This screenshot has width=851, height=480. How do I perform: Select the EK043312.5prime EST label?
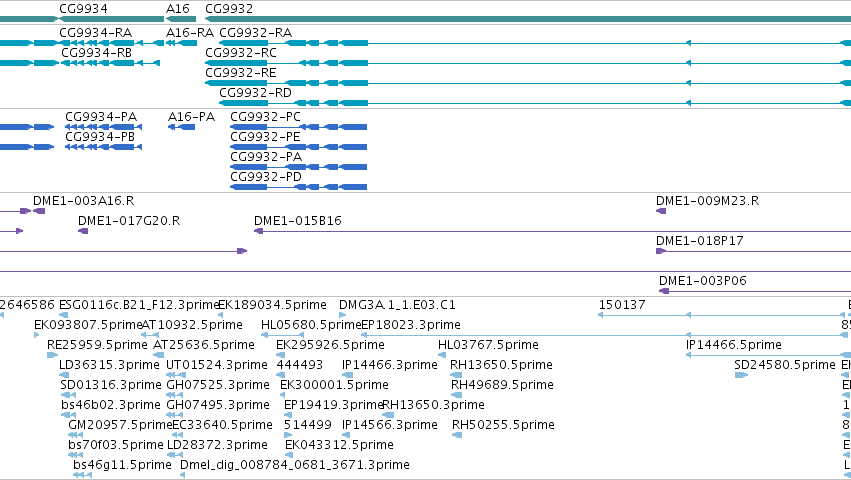pyautogui.click(x=339, y=445)
